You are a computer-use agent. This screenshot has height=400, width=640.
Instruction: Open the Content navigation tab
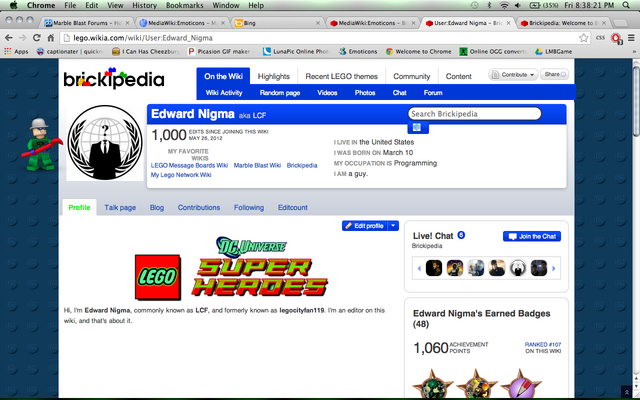pyautogui.click(x=458, y=76)
